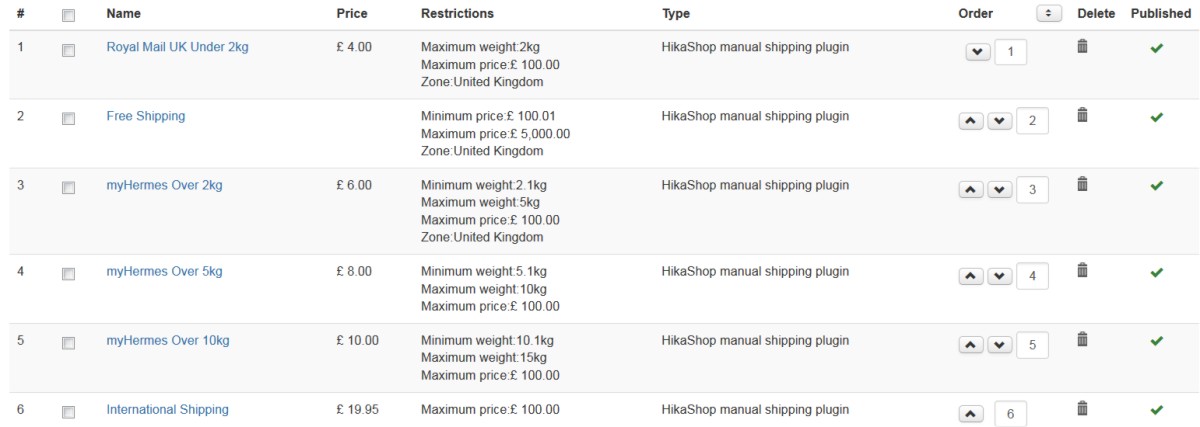Image resolution: width=1200 pixels, height=427 pixels.
Task: Move myHermes Over 10kg down one position
Action: pyautogui.click(x=999, y=345)
